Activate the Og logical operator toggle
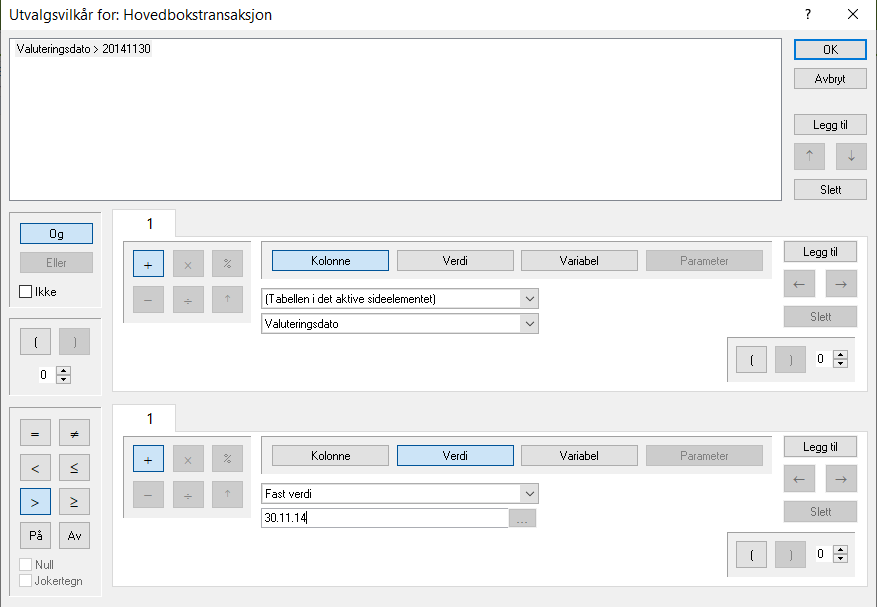877x607 pixels. pos(56,233)
